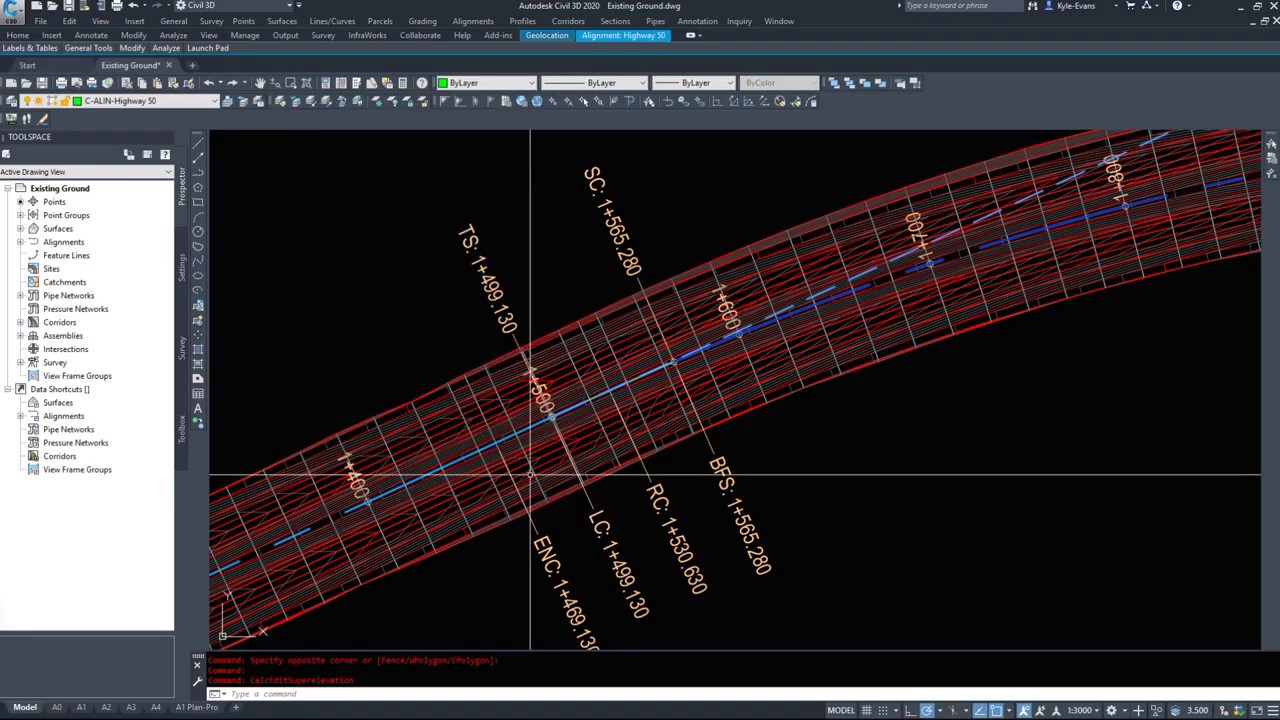This screenshot has height=720, width=1280.
Task: Click the Plot printer icon in title bar
Action: [117, 6]
